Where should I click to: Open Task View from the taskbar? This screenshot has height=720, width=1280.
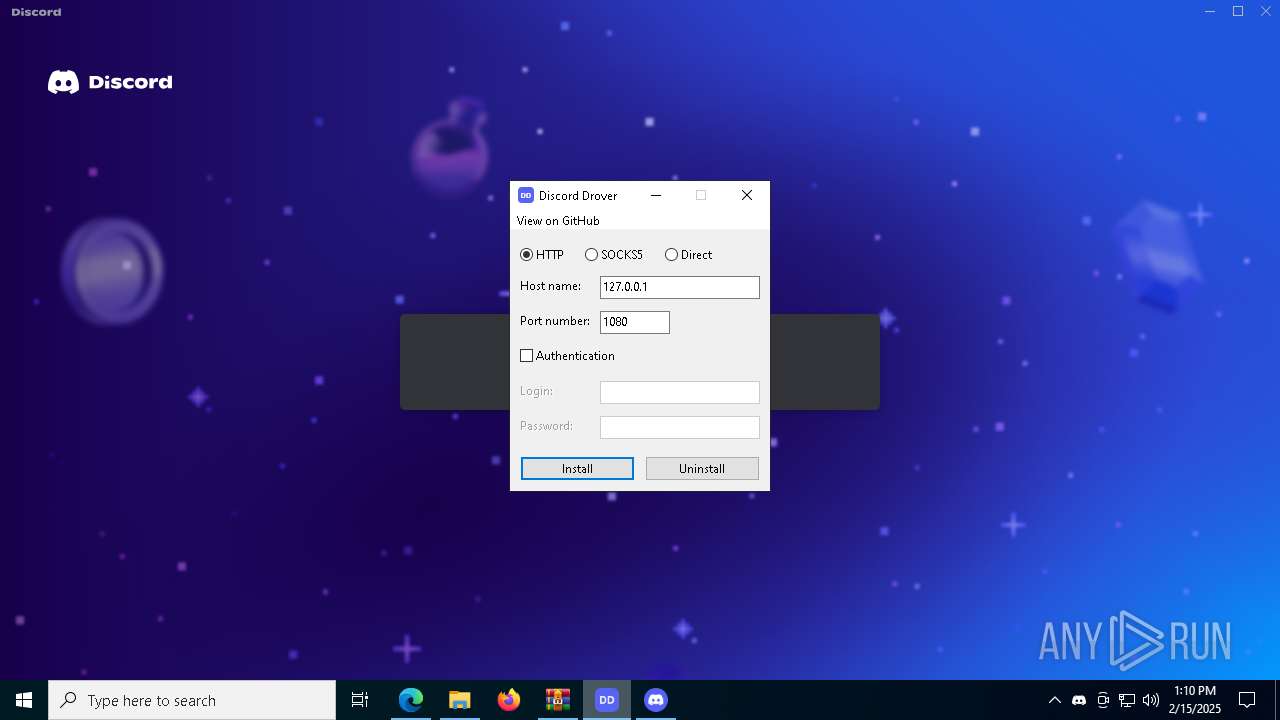click(360, 700)
